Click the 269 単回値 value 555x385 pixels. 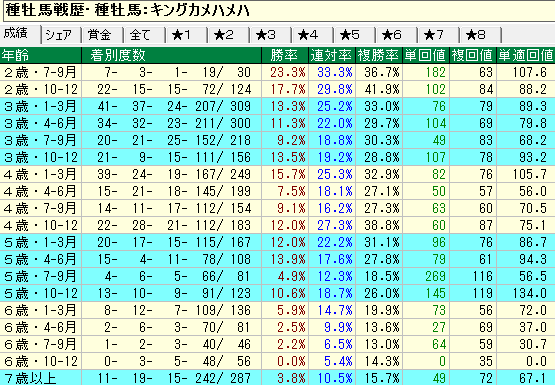pyautogui.click(x=435, y=276)
